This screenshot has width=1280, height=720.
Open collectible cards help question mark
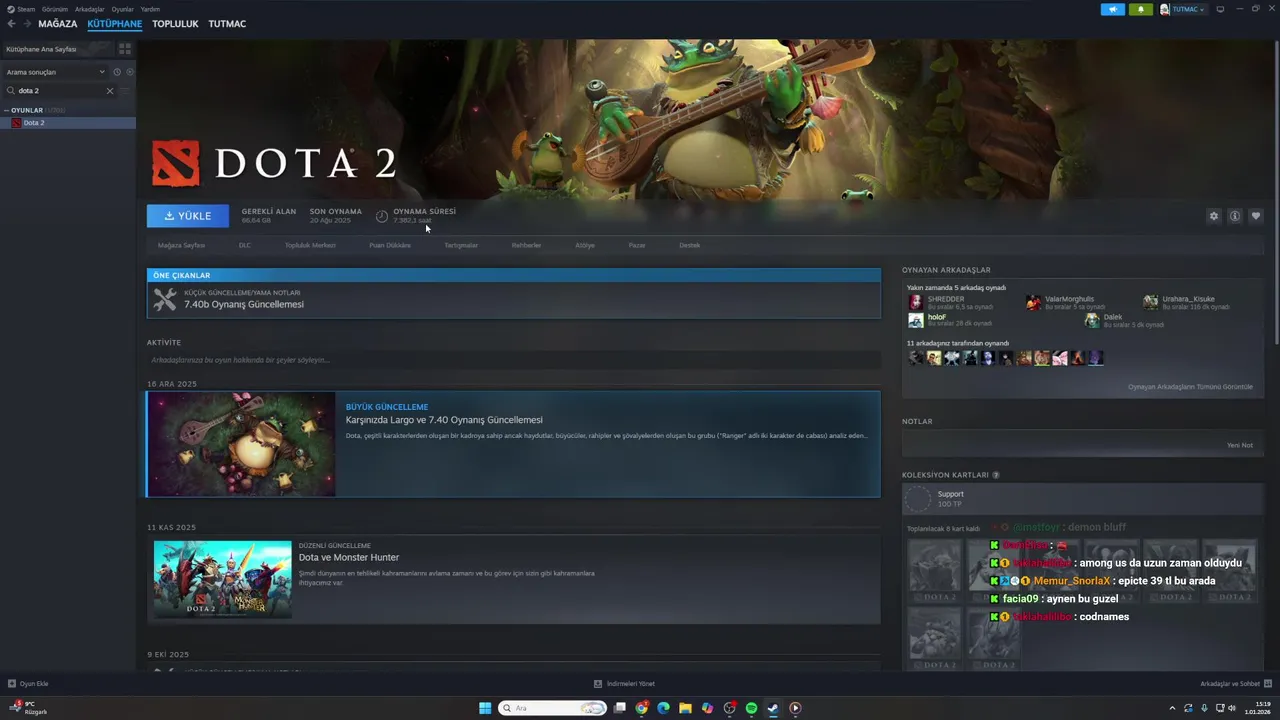pos(996,475)
